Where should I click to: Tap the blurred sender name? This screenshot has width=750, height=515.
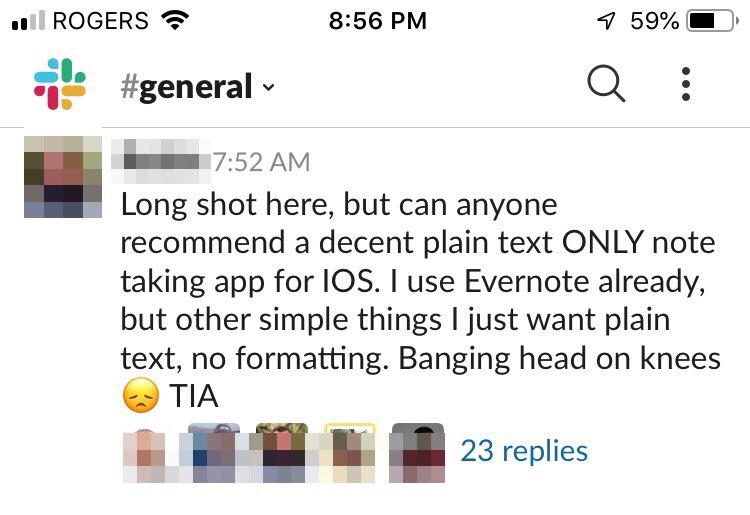click(x=164, y=161)
